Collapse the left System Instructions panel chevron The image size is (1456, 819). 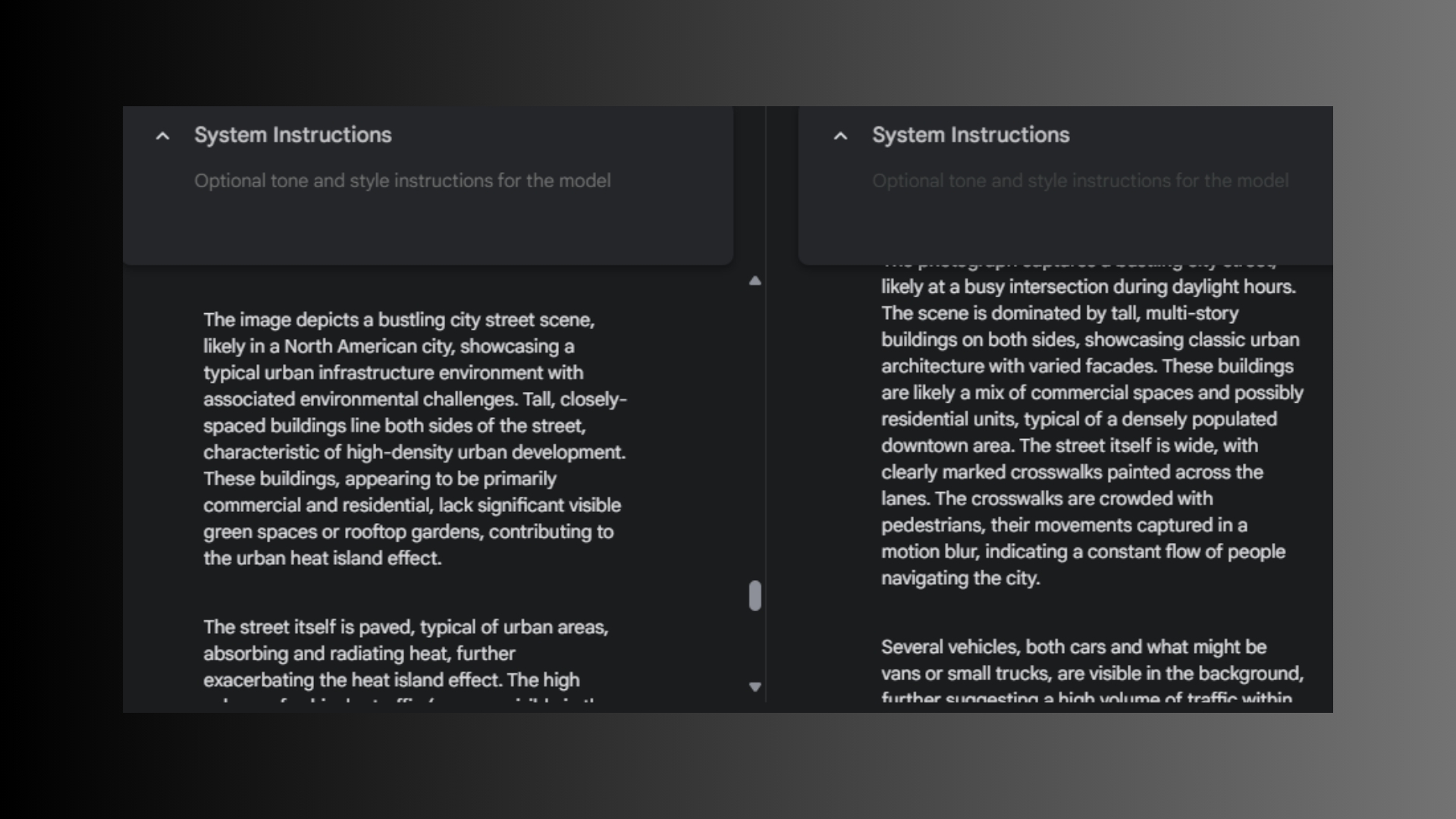point(162,136)
